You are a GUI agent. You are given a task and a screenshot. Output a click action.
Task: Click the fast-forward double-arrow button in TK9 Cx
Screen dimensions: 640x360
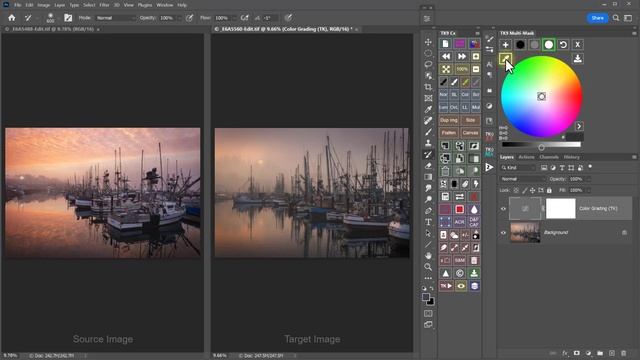(x=461, y=56)
